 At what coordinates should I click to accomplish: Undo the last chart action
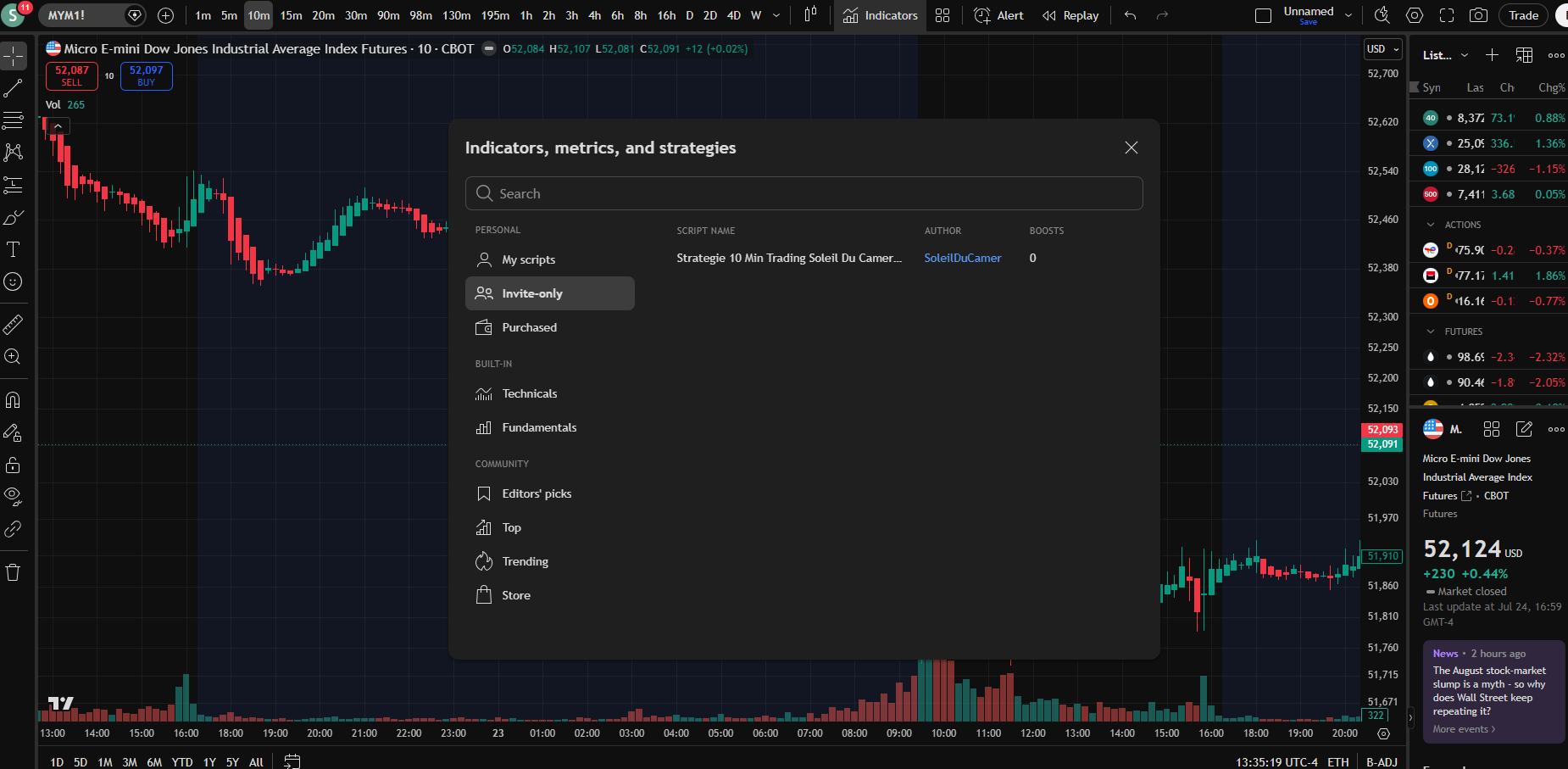pos(1130,15)
